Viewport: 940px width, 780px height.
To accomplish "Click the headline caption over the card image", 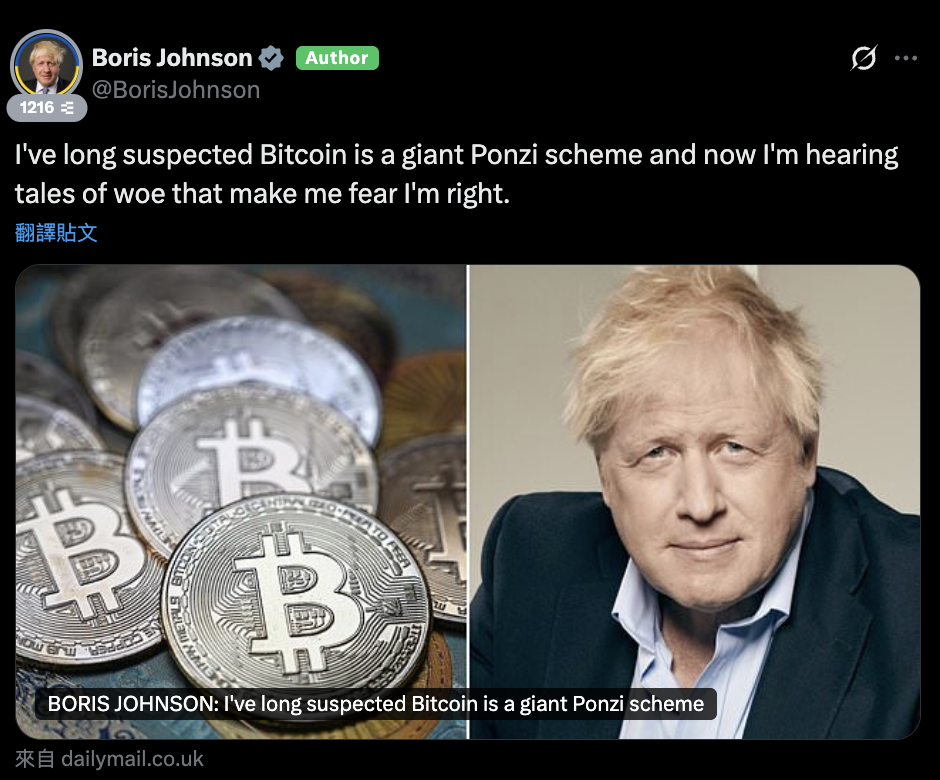I will pyautogui.click(x=376, y=704).
